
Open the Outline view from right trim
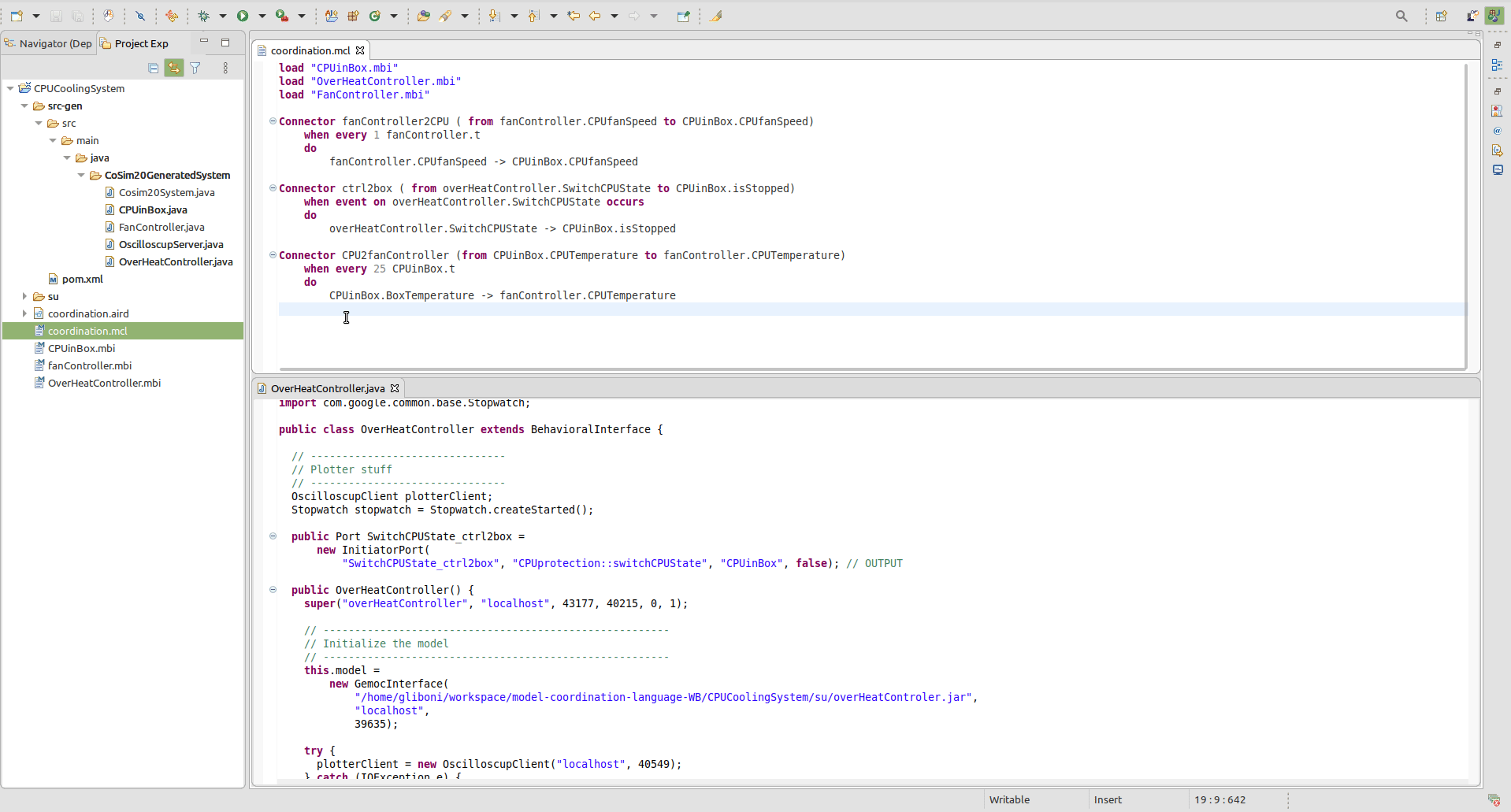[1497, 65]
